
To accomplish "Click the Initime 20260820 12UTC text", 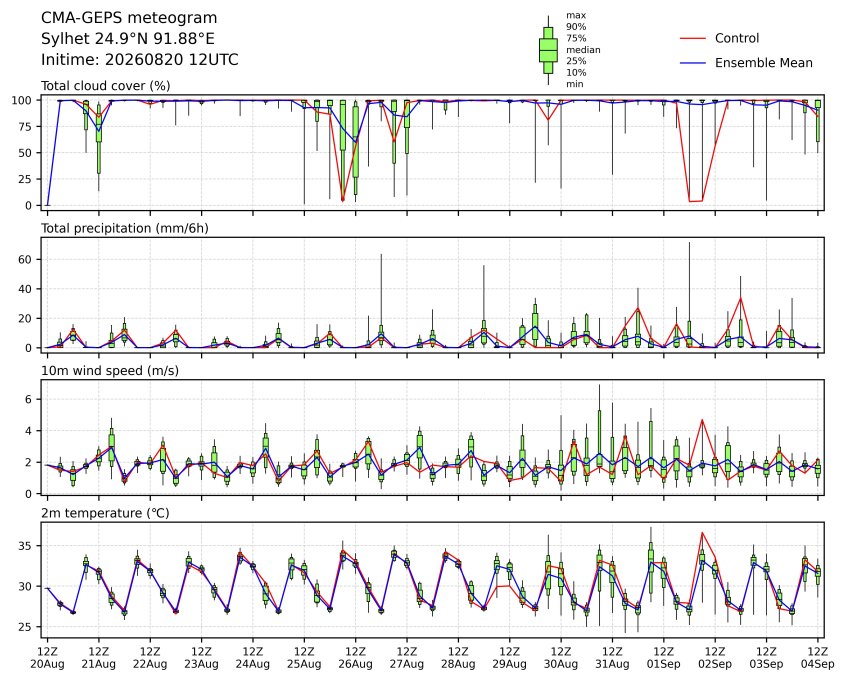I will pyautogui.click(x=140, y=59).
